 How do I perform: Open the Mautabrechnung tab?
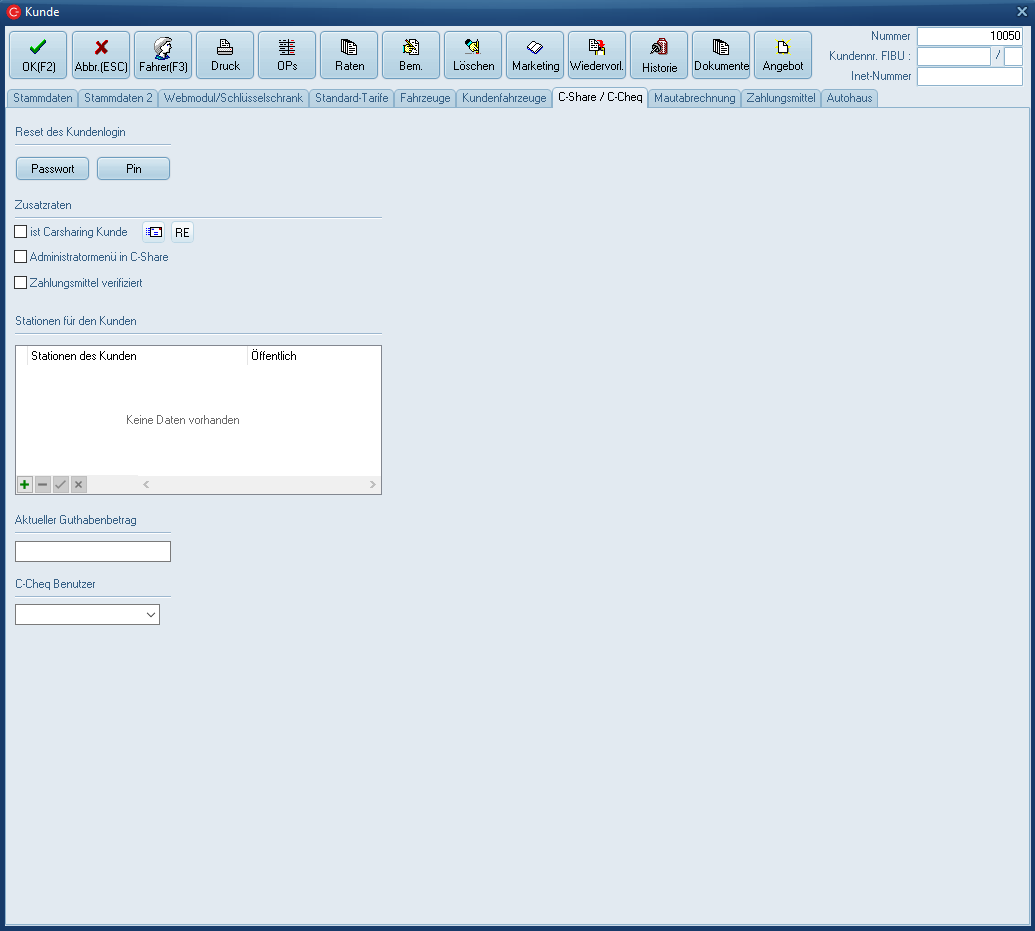tap(694, 98)
